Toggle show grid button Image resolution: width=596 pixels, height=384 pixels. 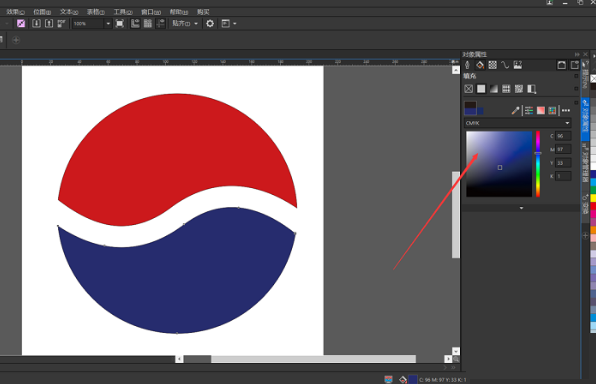(x=148, y=24)
